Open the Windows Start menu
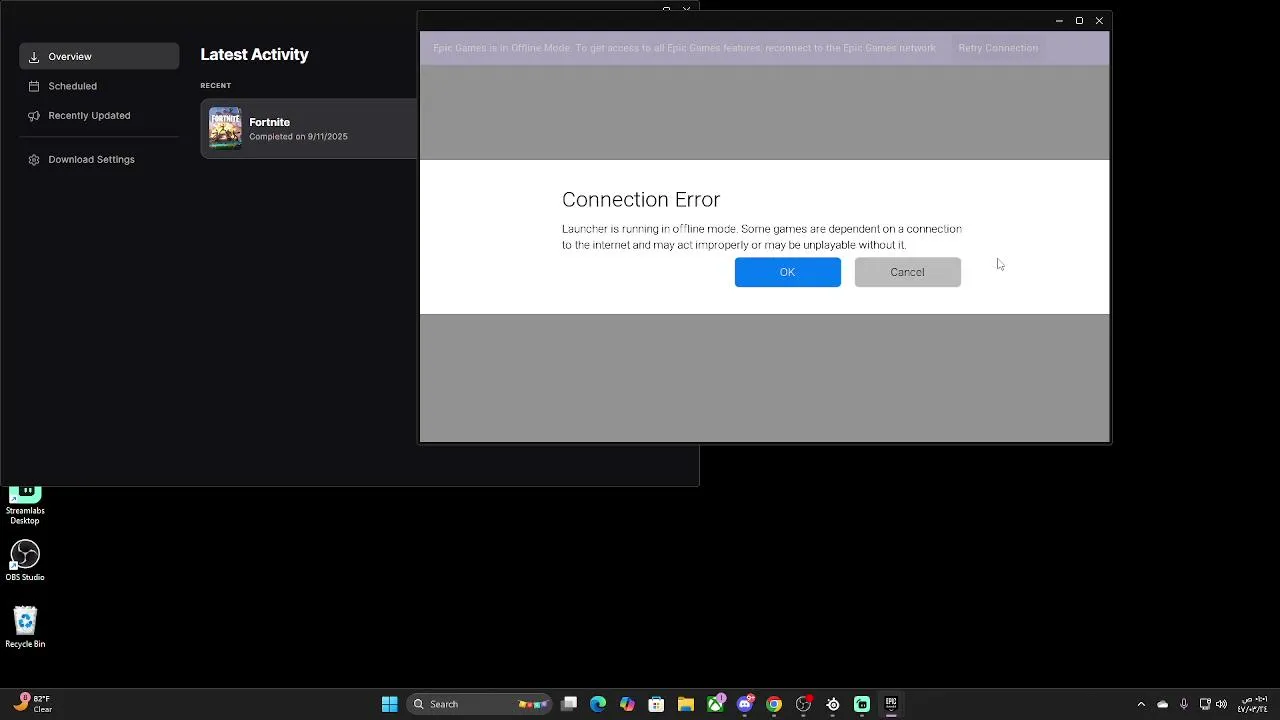The height and width of the screenshot is (720, 1280). point(390,704)
